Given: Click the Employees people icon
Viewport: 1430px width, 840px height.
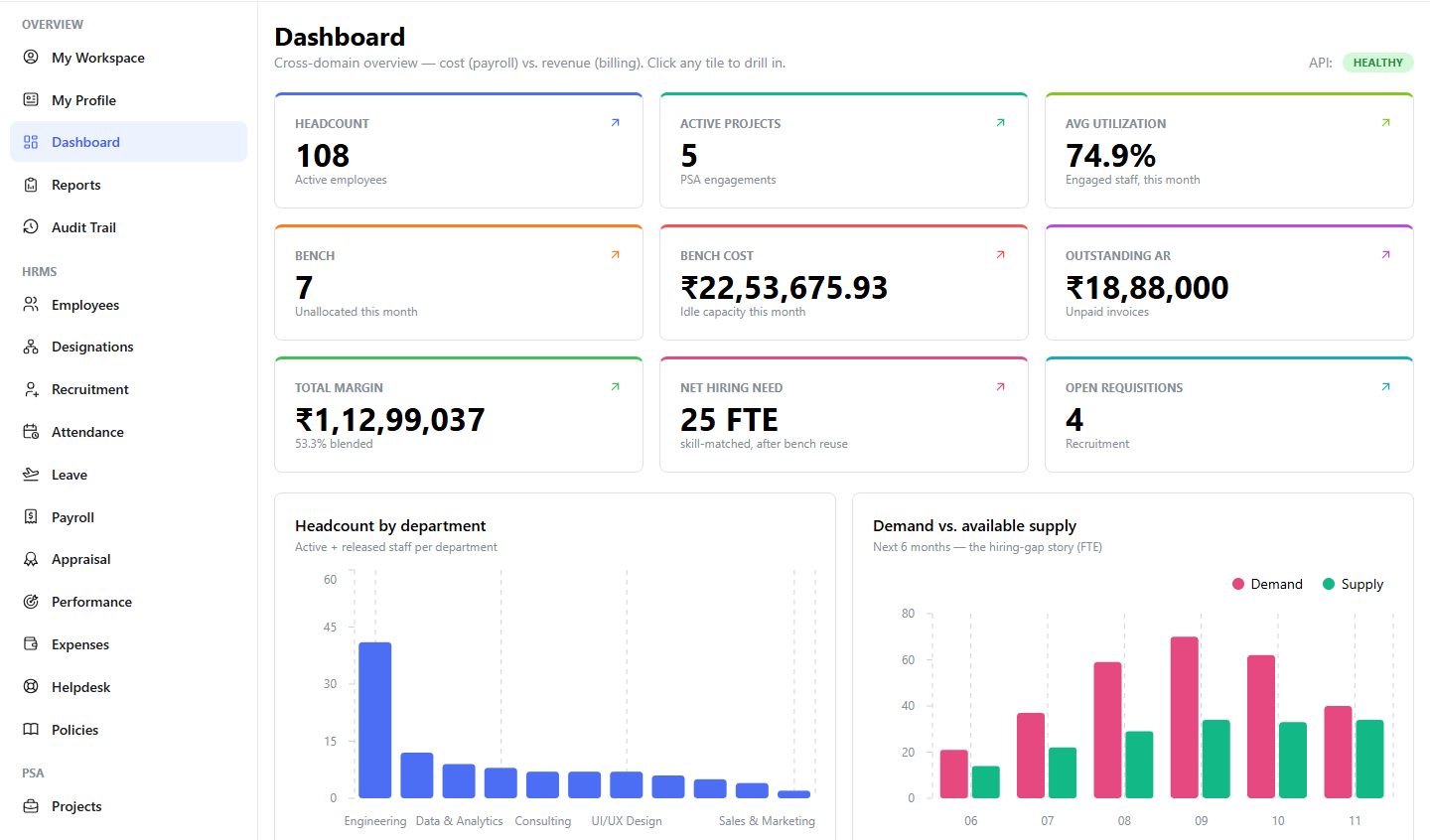Looking at the screenshot, I should (31, 305).
